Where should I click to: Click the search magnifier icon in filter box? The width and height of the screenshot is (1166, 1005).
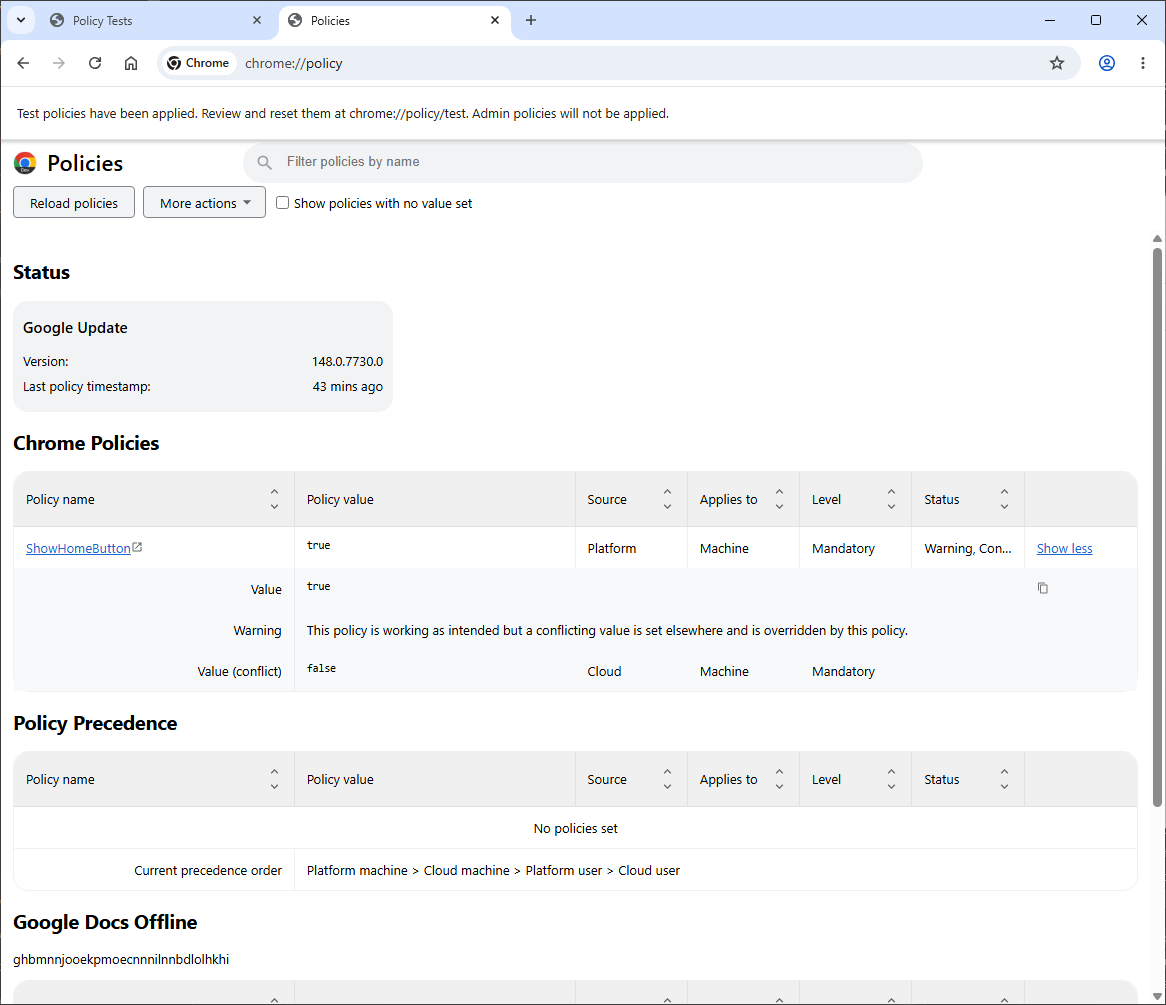pos(264,162)
